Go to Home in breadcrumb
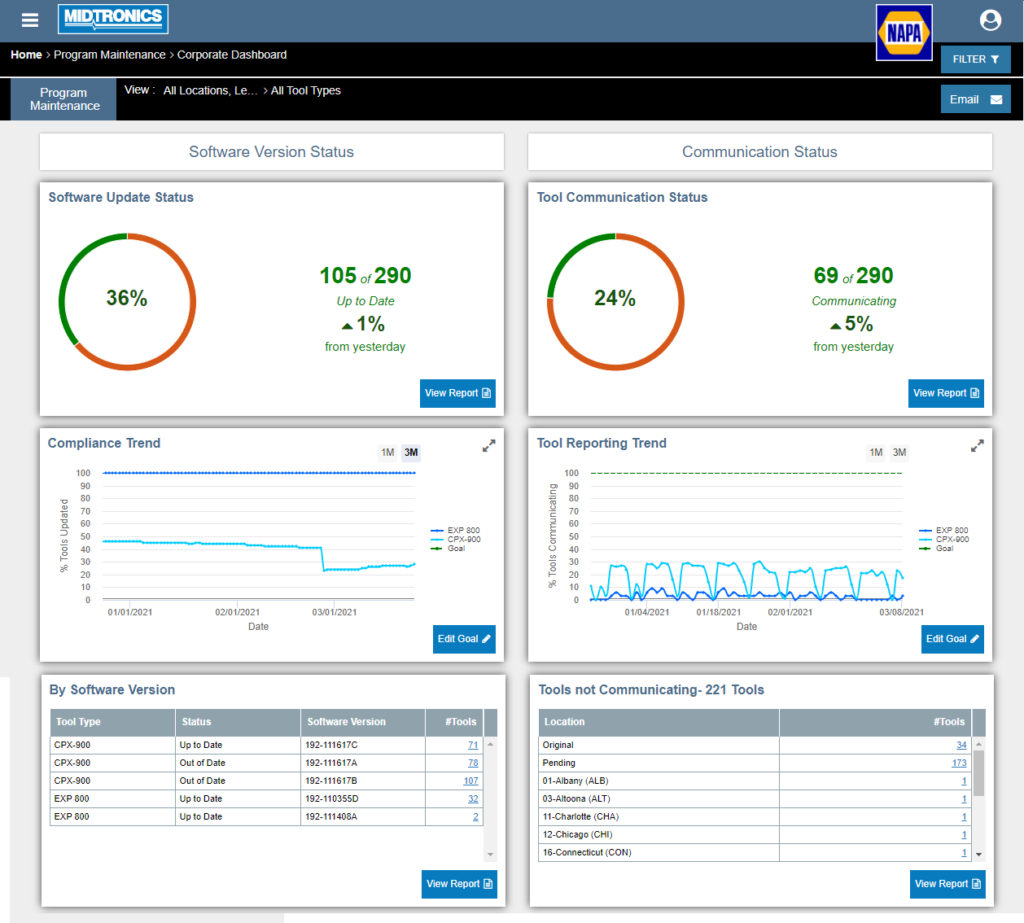 (26, 55)
